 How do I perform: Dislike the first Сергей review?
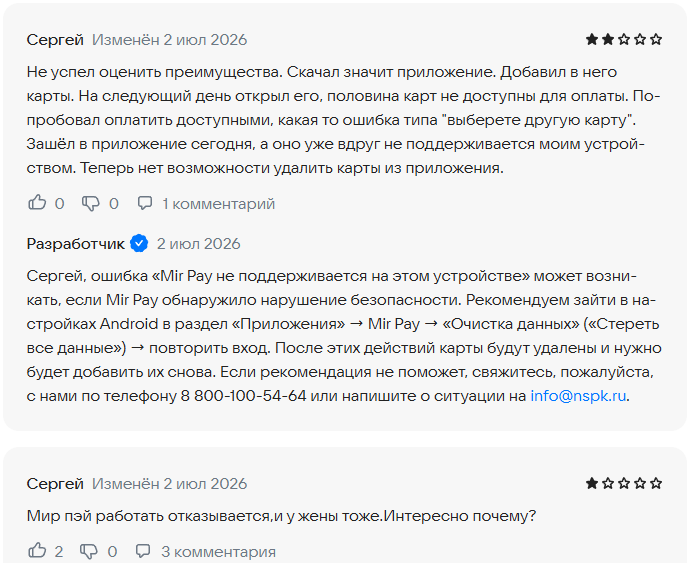point(90,203)
